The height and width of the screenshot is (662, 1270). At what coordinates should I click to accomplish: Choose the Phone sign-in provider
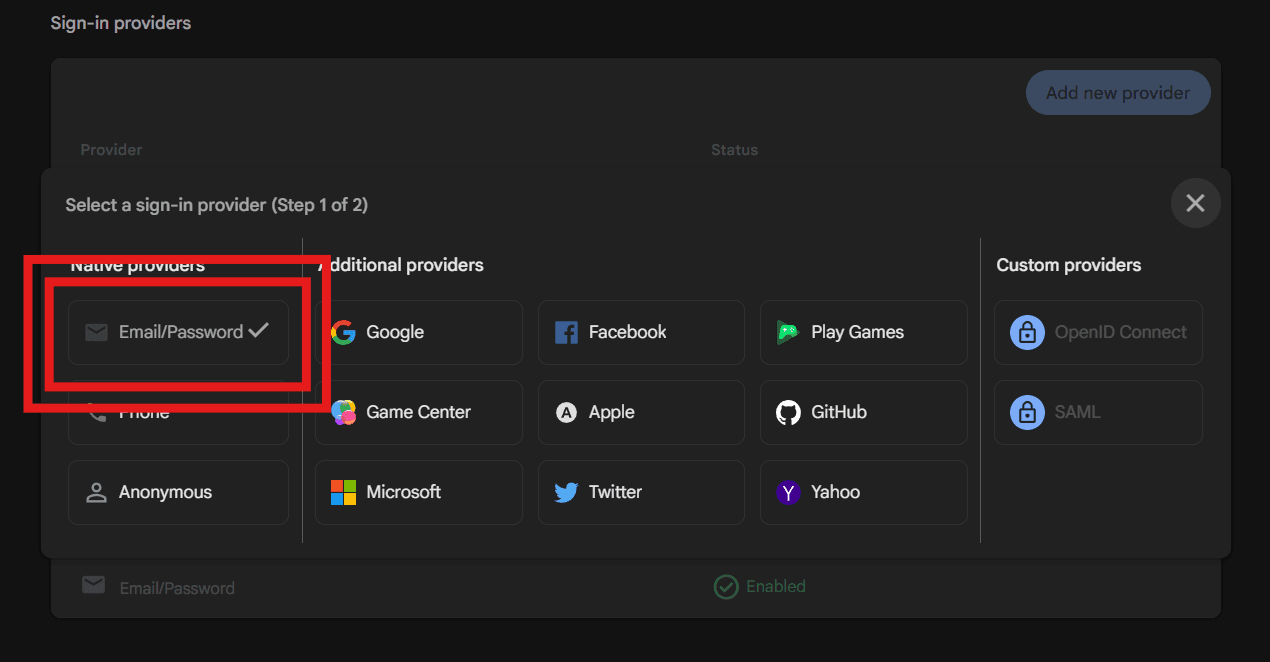[x=178, y=412]
